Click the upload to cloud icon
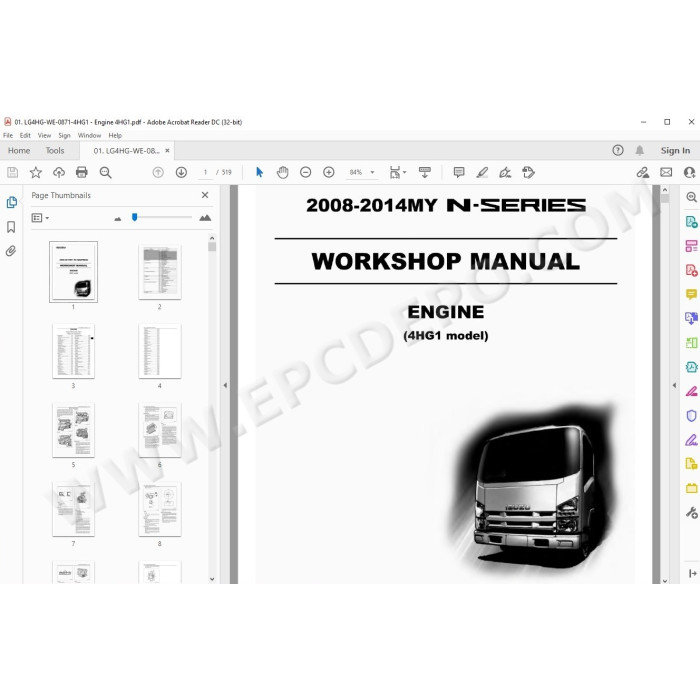 [59, 172]
